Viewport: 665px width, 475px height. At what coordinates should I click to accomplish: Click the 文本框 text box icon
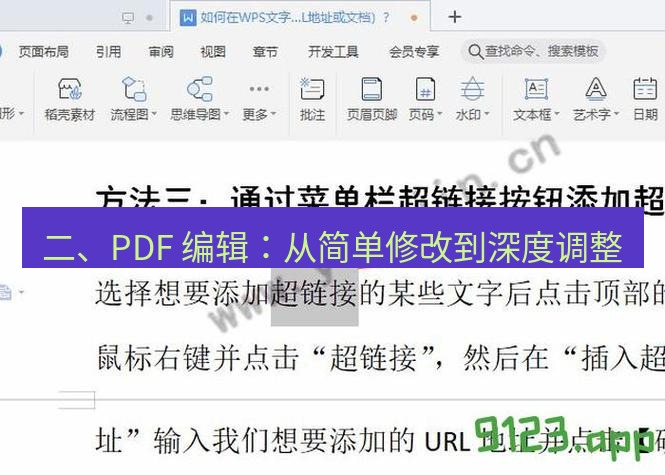(536, 89)
